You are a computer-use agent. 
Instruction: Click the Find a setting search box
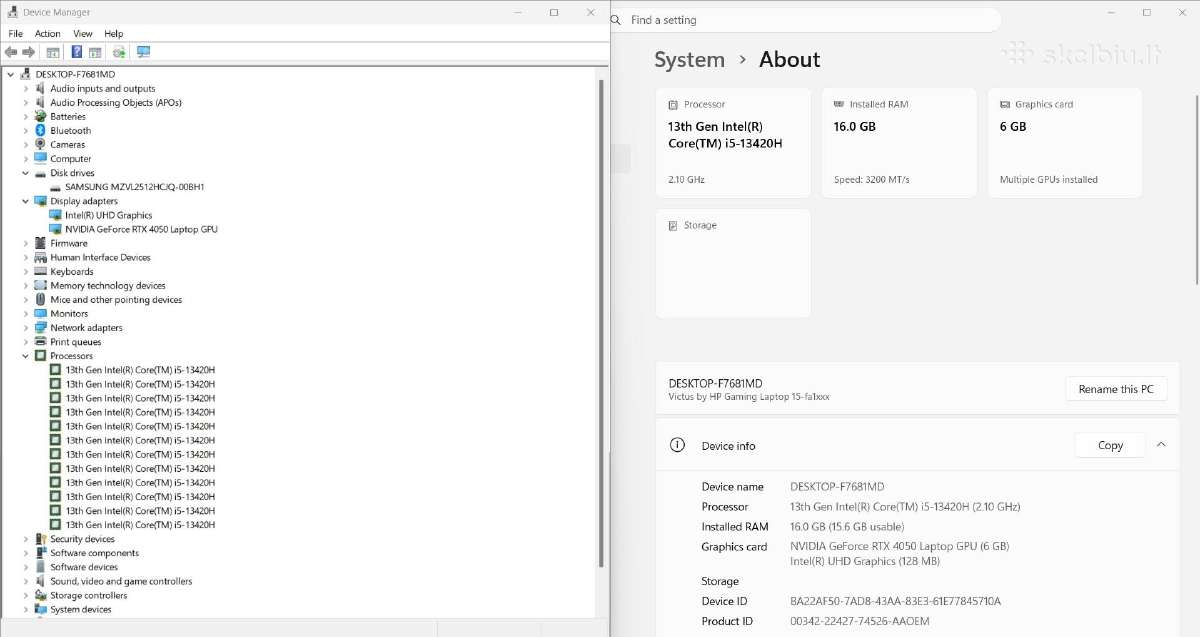pyautogui.click(x=805, y=20)
